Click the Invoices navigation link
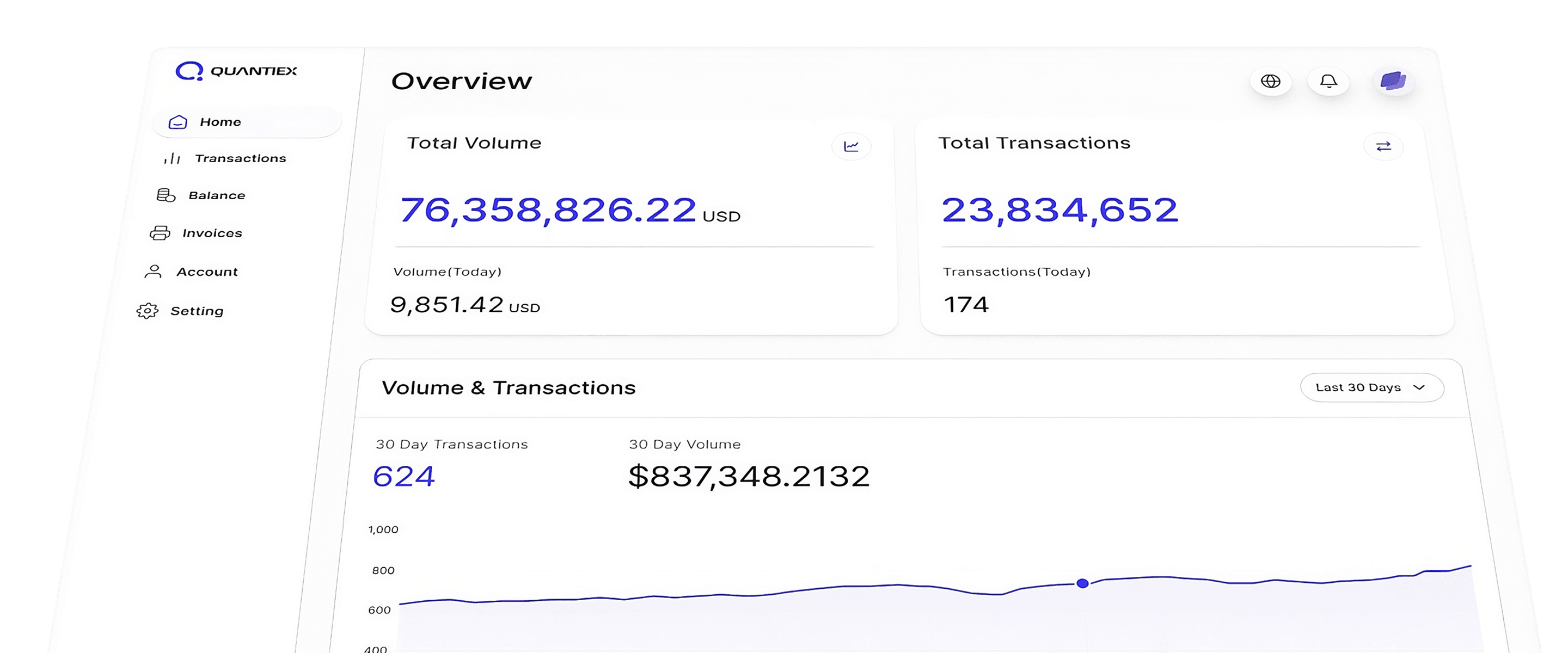The image size is (1568, 653). (x=212, y=232)
